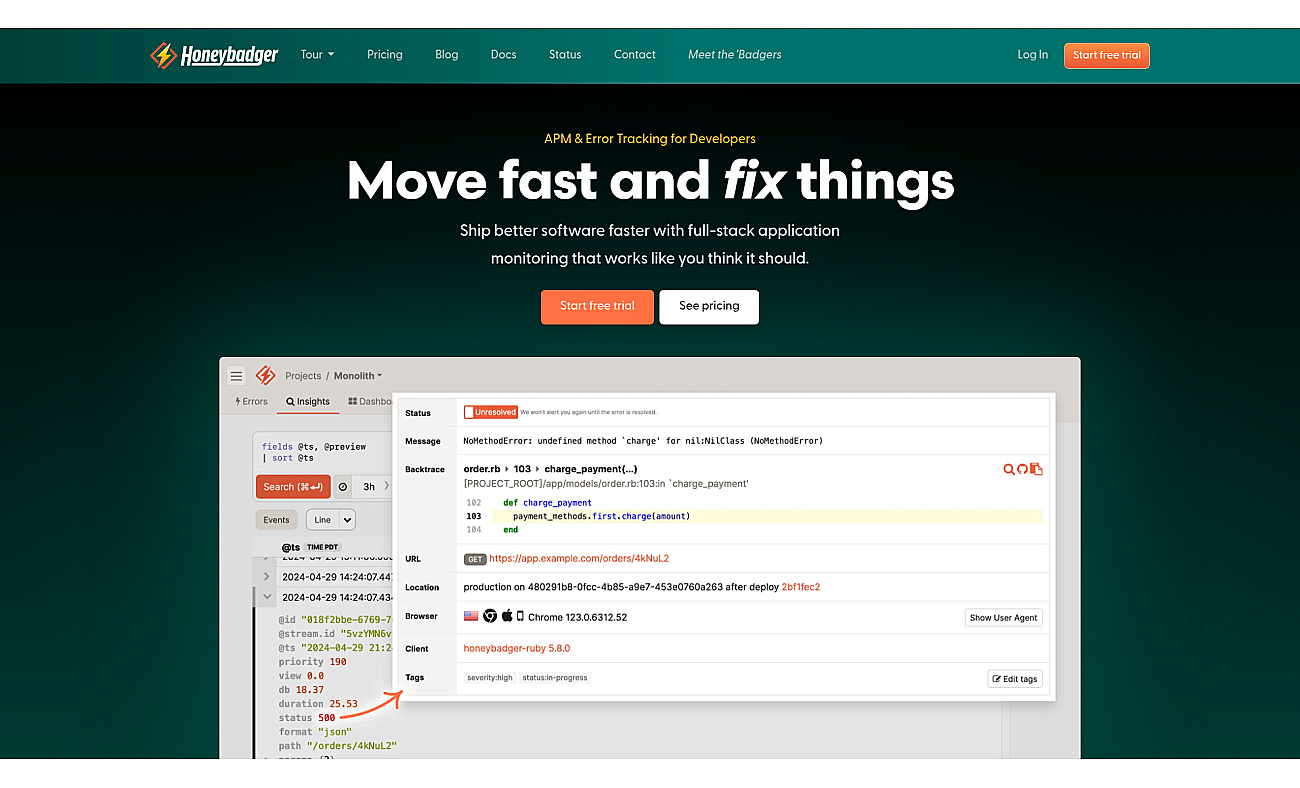Open Docs from the navigation bar
The image size is (1300, 788).
click(504, 55)
